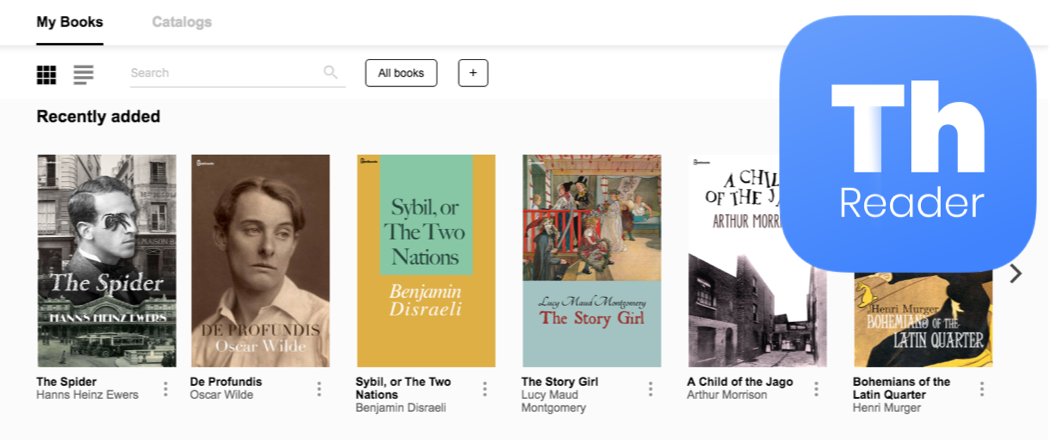Click the search magnifier icon
This screenshot has height=440, width=1050.
pos(330,72)
